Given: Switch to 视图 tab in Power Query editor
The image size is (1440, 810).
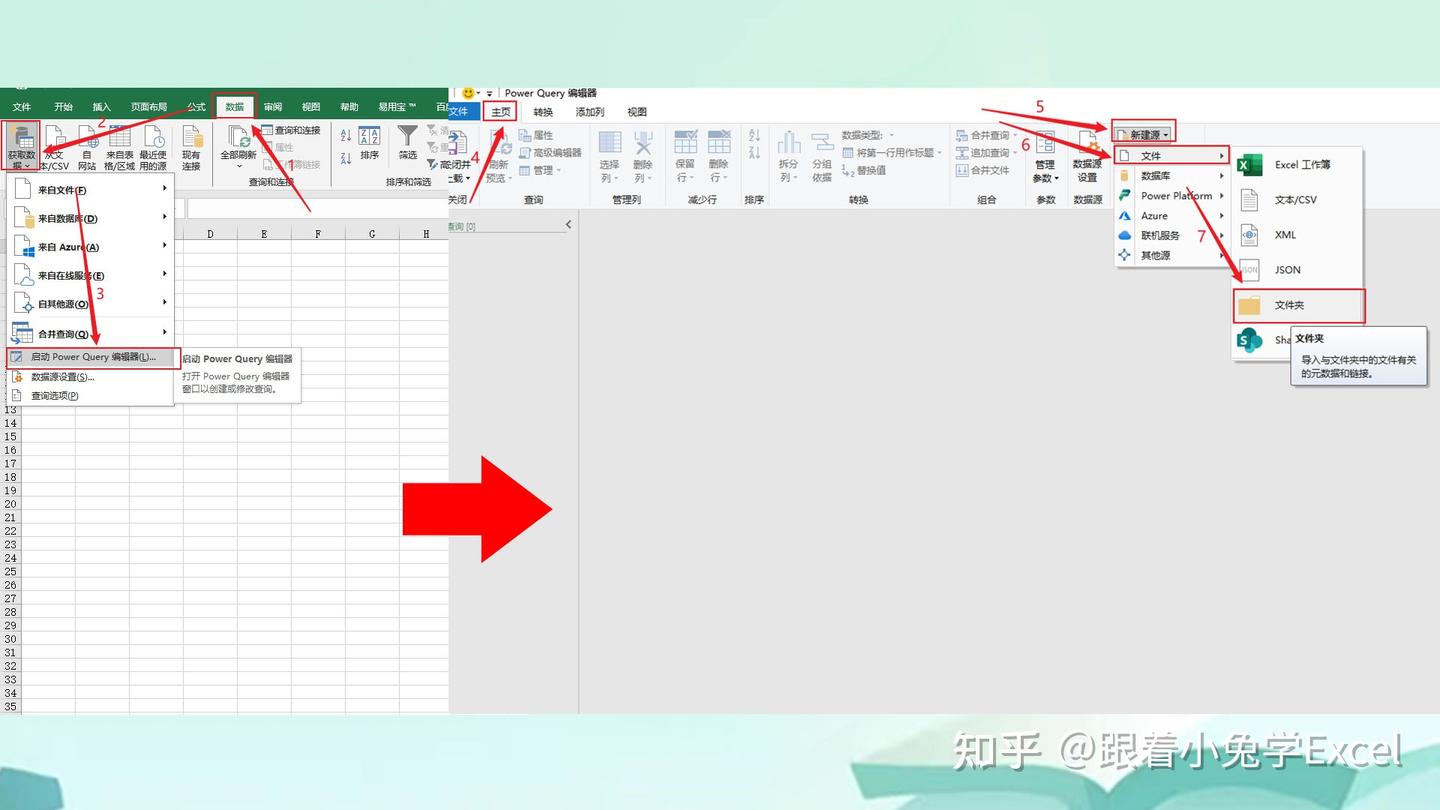Looking at the screenshot, I should pos(637,112).
